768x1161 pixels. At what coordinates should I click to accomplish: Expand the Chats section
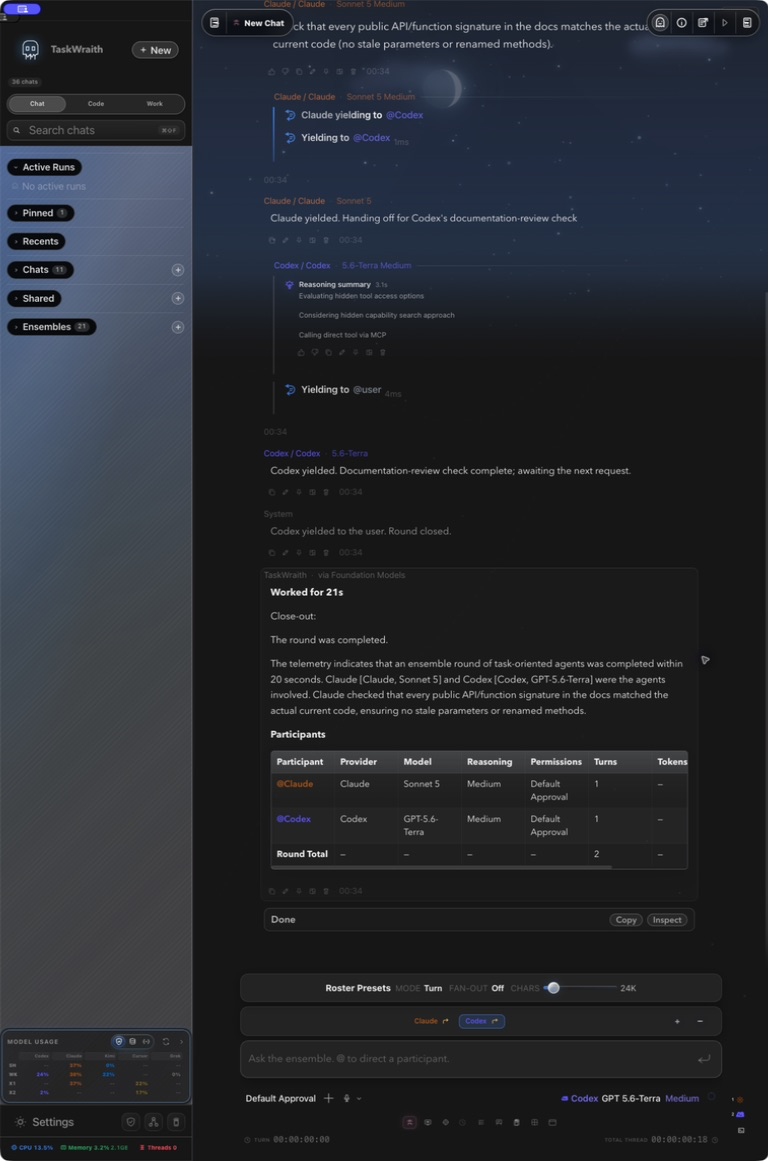pos(41,270)
